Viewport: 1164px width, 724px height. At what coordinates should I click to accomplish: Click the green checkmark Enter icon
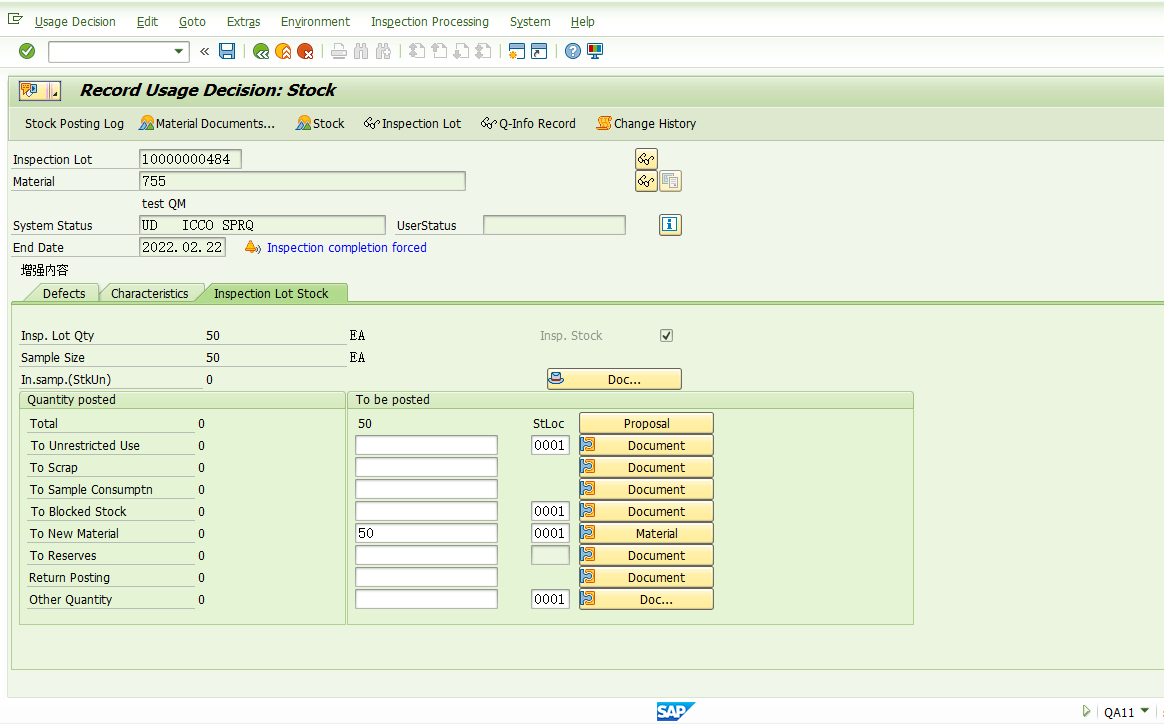click(27, 51)
